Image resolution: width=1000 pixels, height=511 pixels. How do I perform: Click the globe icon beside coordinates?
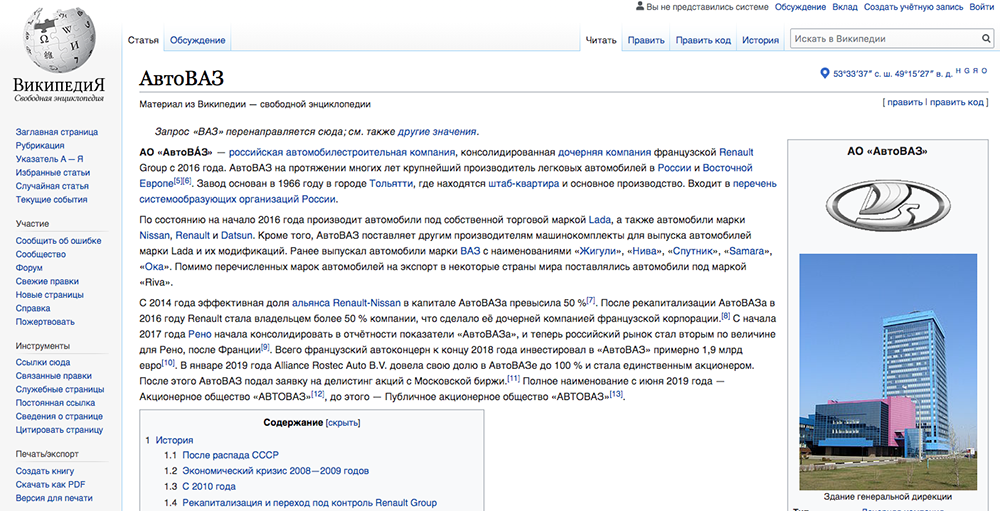(x=825, y=73)
